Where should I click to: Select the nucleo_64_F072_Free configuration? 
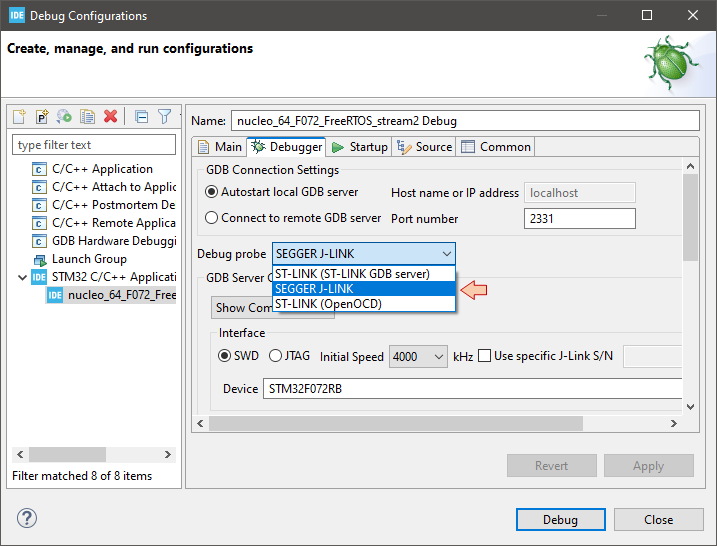coord(111,295)
